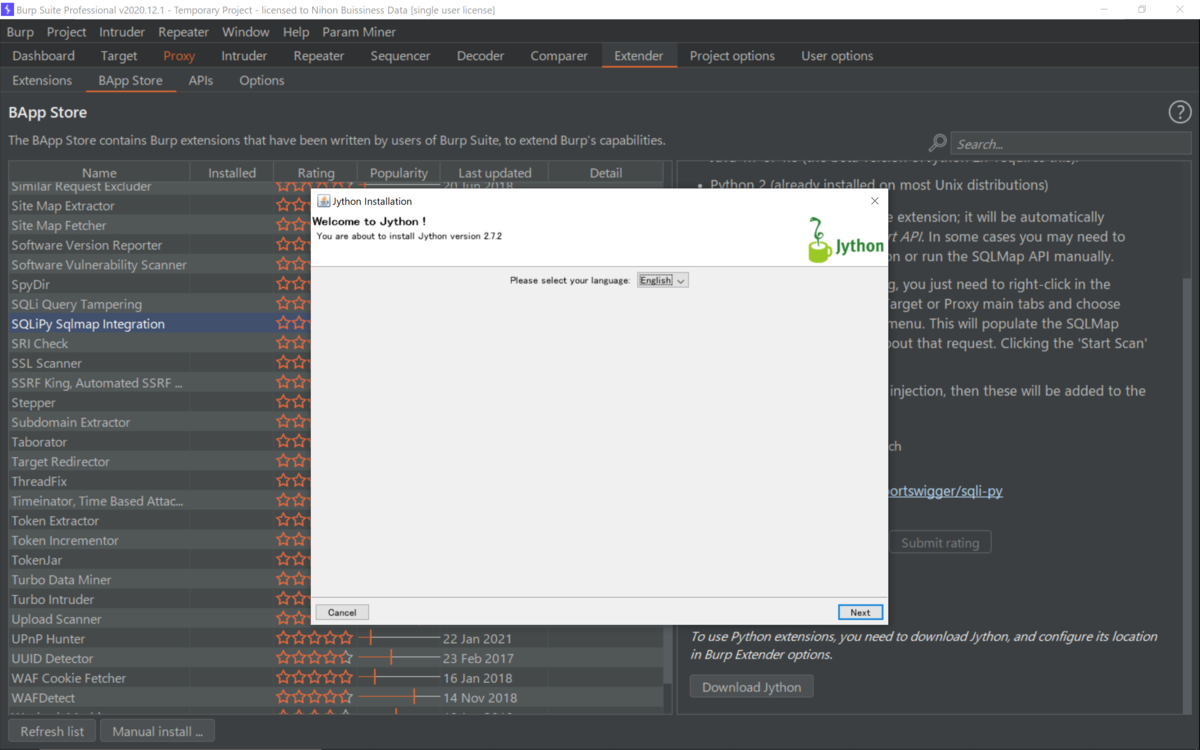The height and width of the screenshot is (750, 1200).
Task: Open the APIs sub-tab
Action: [201, 80]
